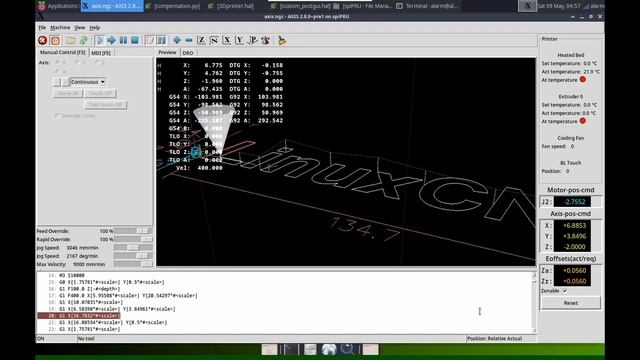
Task: Toggle Override Limits checkbox
Action: pyautogui.click(x=57, y=116)
